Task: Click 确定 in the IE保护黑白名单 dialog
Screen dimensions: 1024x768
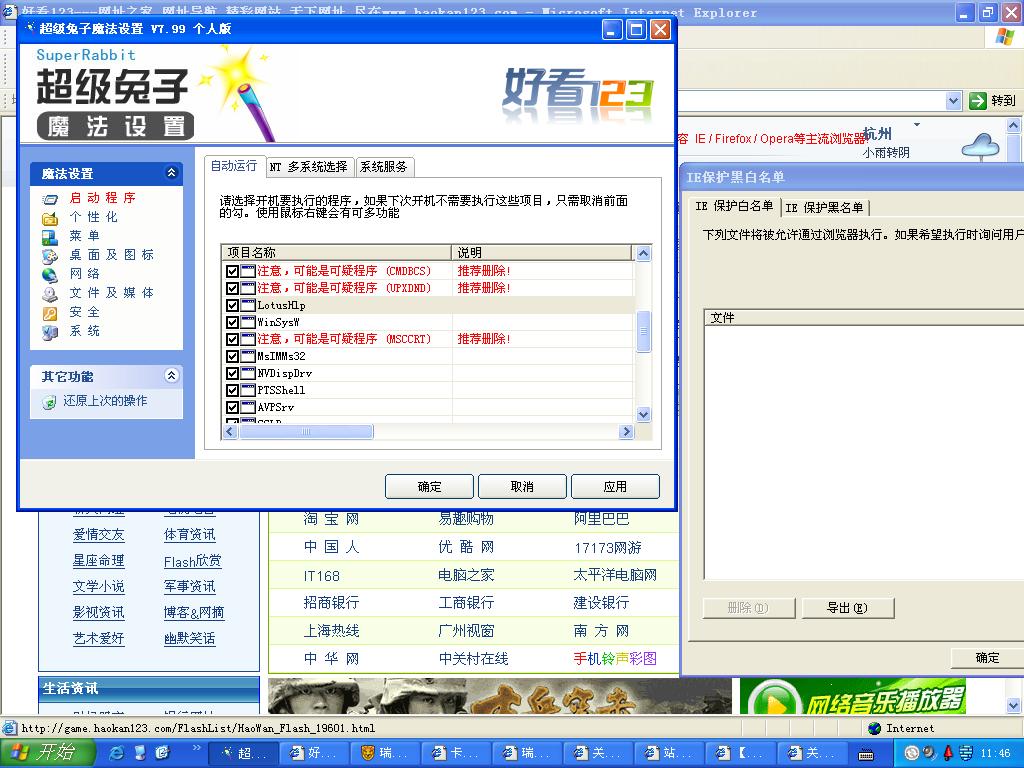Action: [x=987, y=658]
